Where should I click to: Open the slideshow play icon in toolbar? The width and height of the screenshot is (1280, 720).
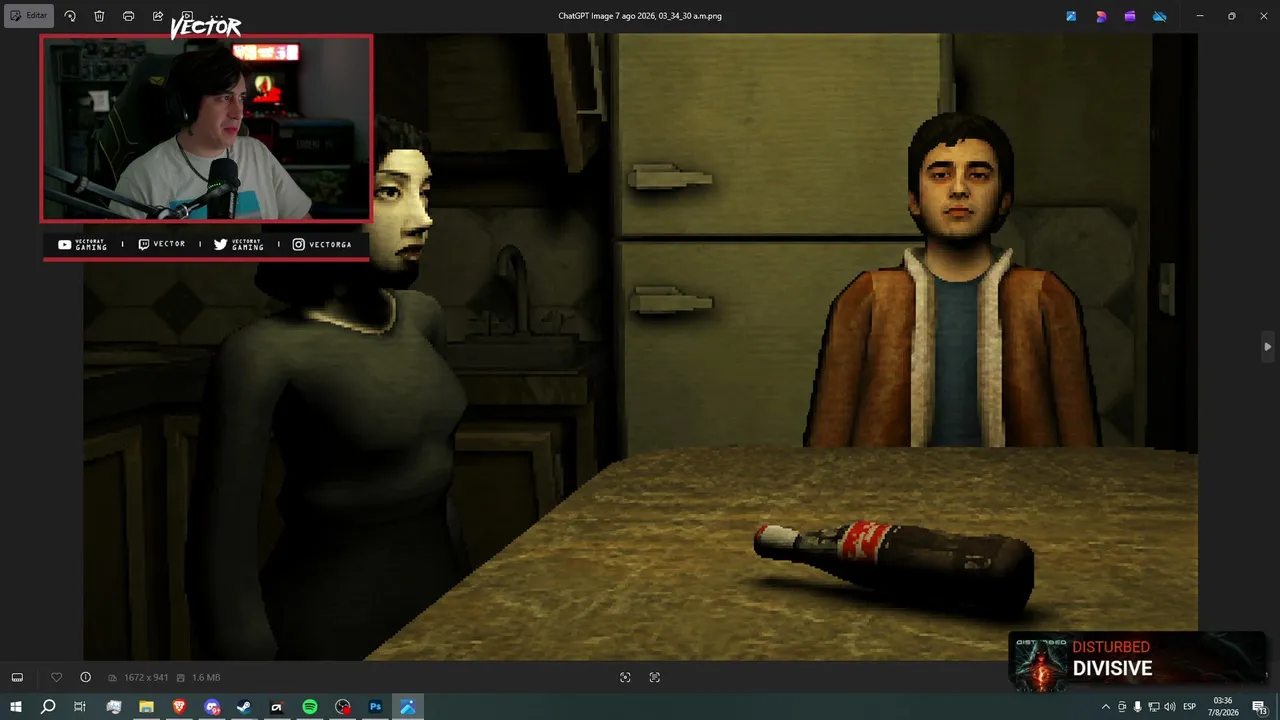click(x=187, y=16)
